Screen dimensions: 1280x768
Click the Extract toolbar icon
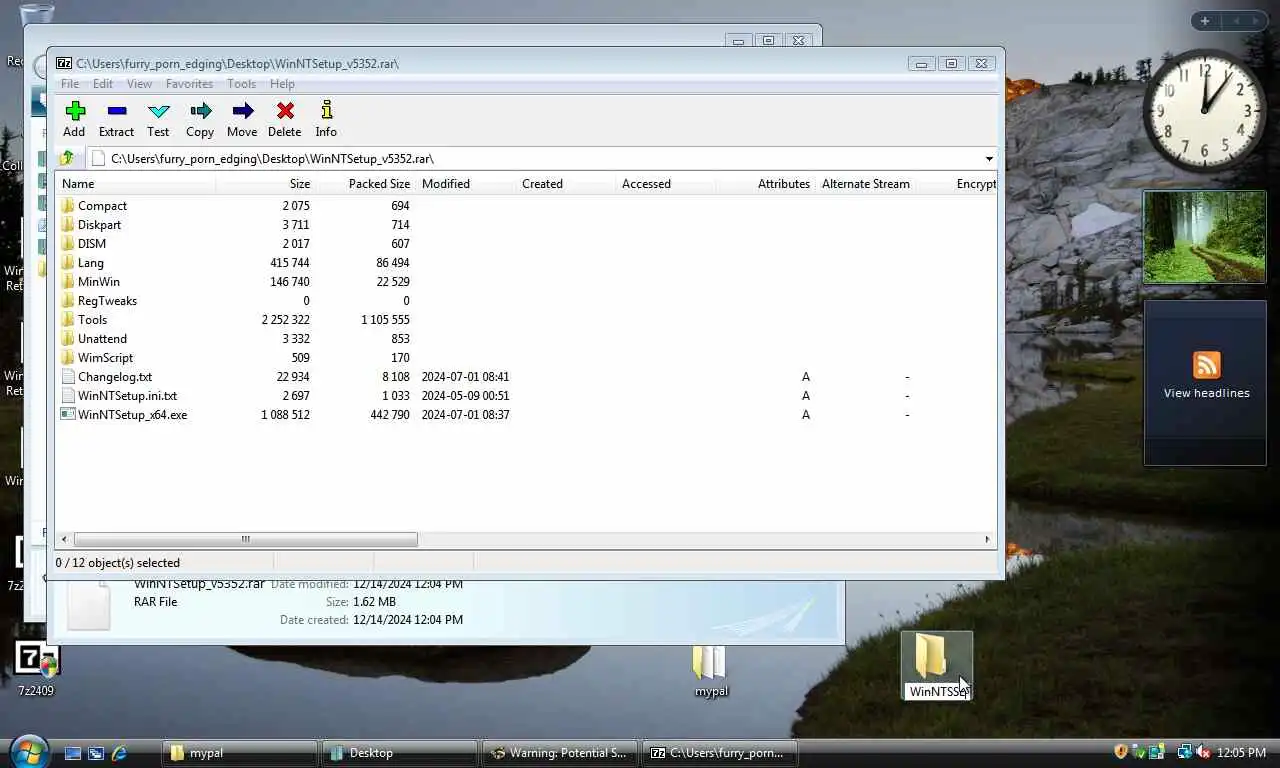point(116,111)
